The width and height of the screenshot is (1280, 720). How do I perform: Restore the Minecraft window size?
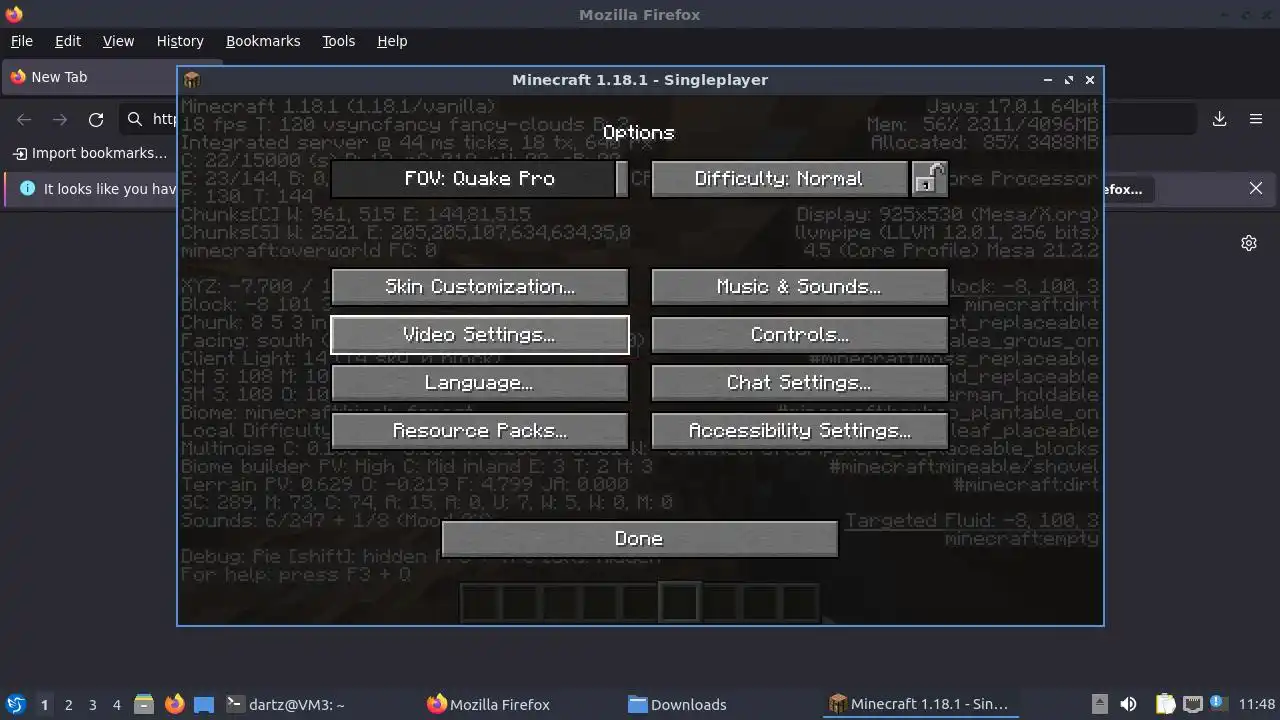(x=1069, y=80)
